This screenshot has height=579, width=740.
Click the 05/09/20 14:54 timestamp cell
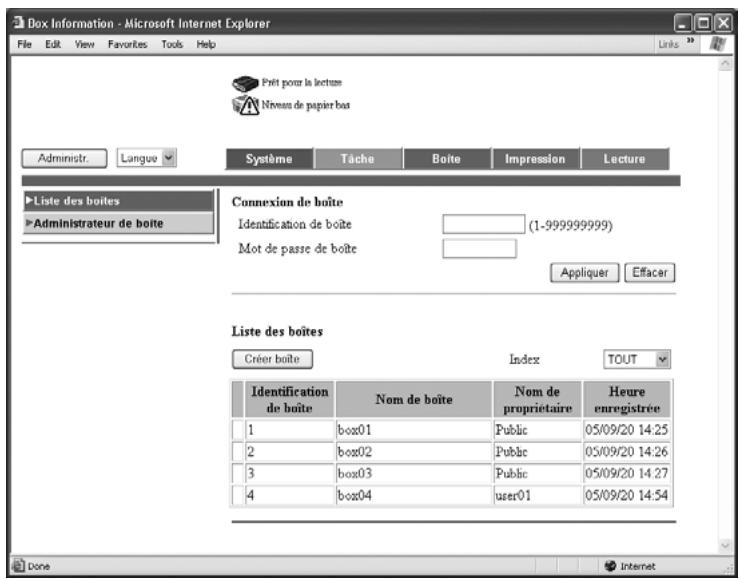coord(627,495)
